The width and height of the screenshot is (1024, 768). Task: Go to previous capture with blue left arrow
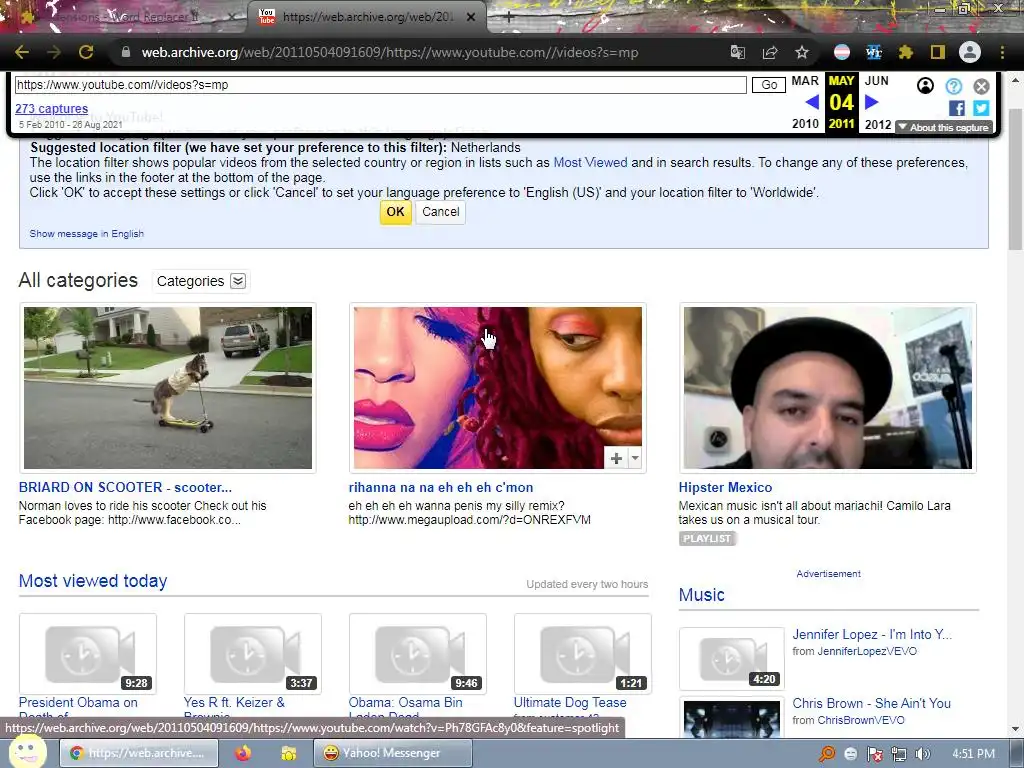812,102
